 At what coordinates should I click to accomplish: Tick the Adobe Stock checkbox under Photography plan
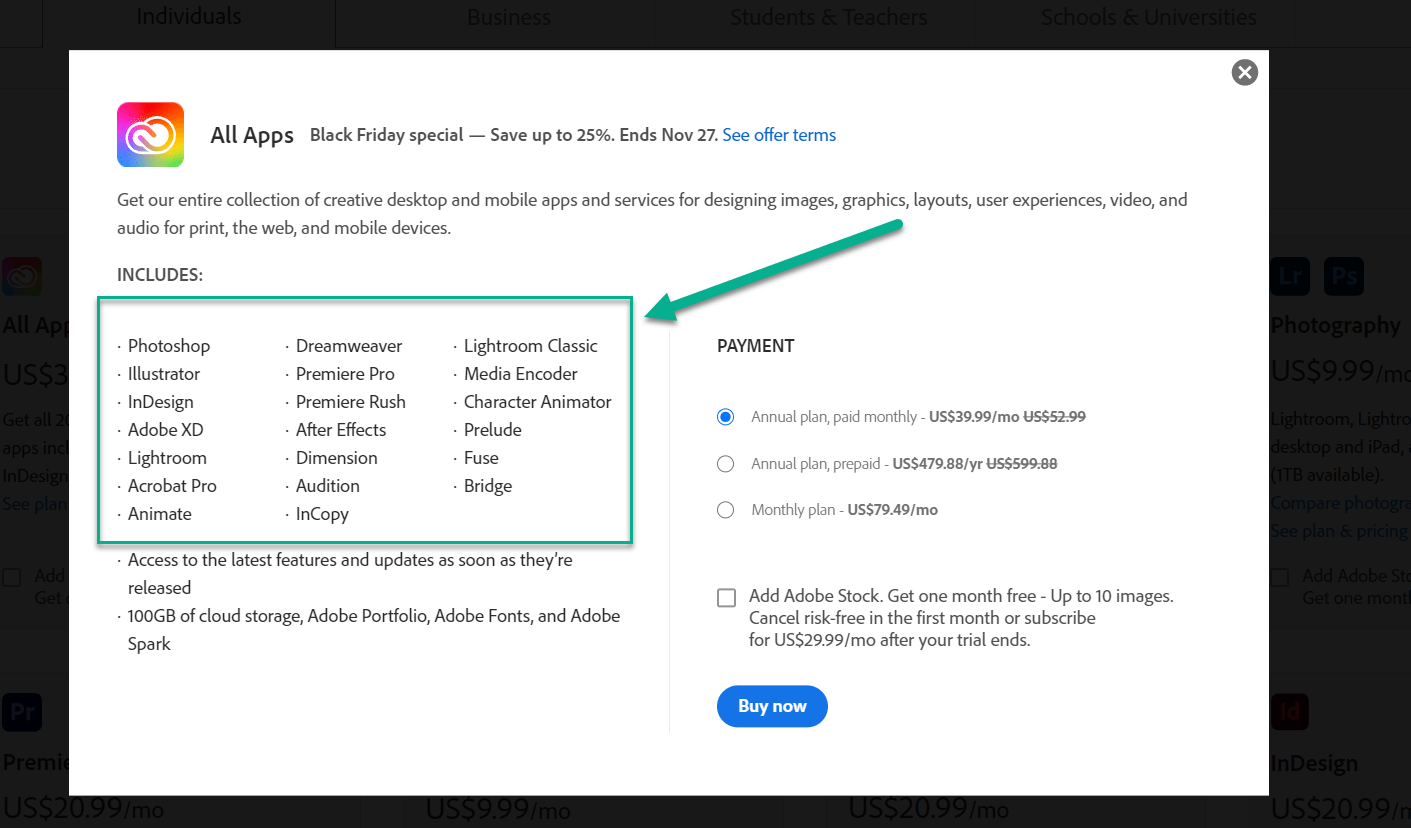point(1279,577)
